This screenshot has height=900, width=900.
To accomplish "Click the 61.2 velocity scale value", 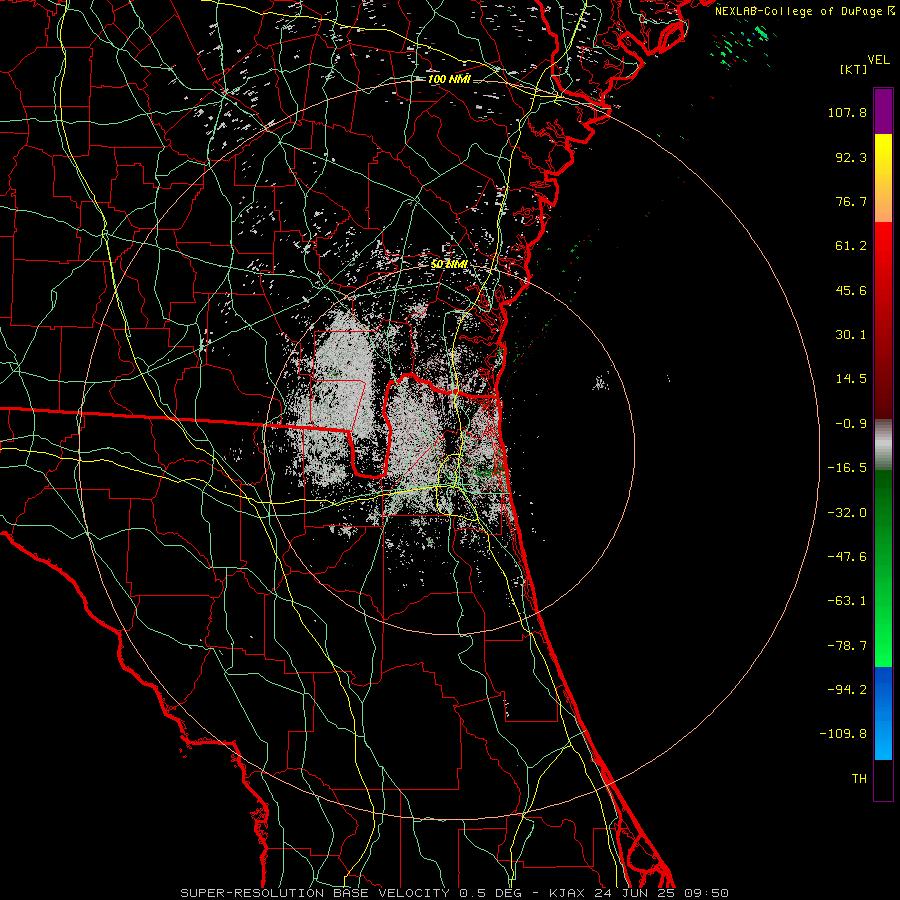I will (851, 246).
